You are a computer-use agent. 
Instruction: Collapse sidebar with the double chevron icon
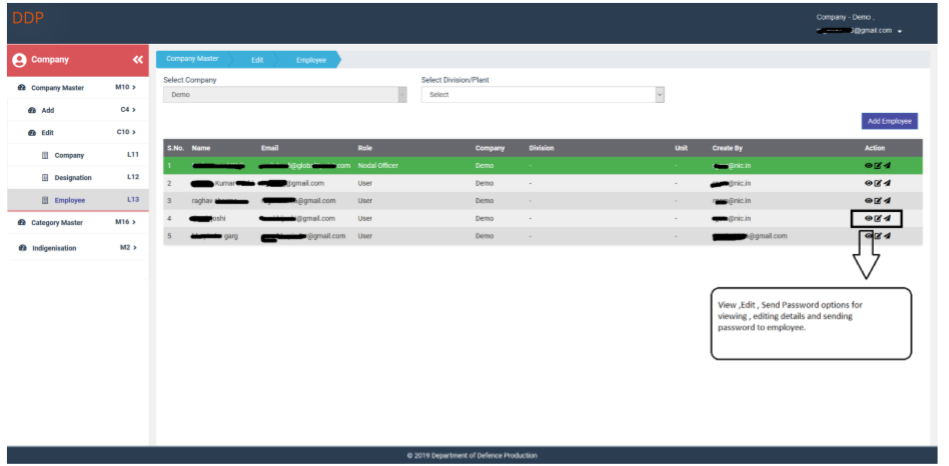click(x=138, y=60)
